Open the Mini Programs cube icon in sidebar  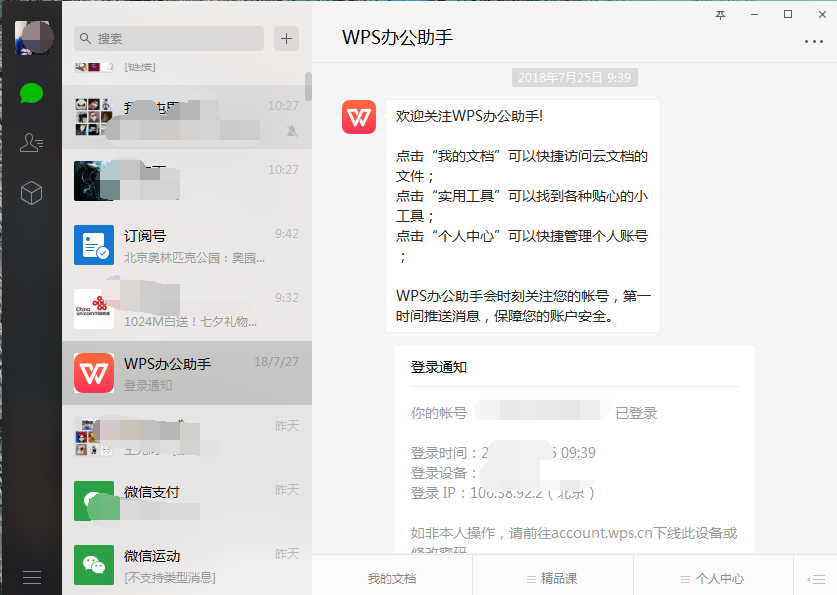pyautogui.click(x=31, y=189)
